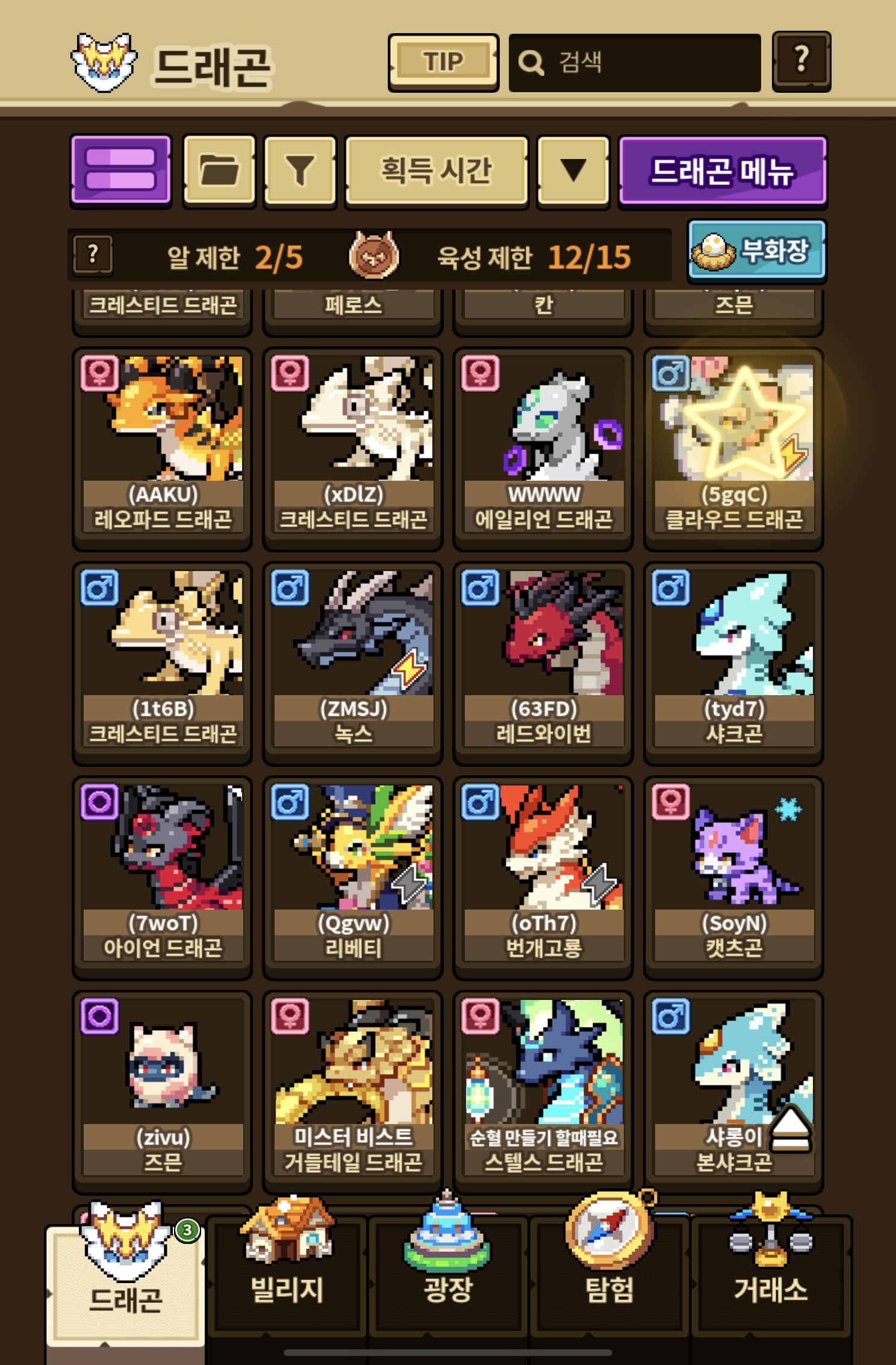Select the 캣츠곤 (SoyN) card

coord(733,877)
